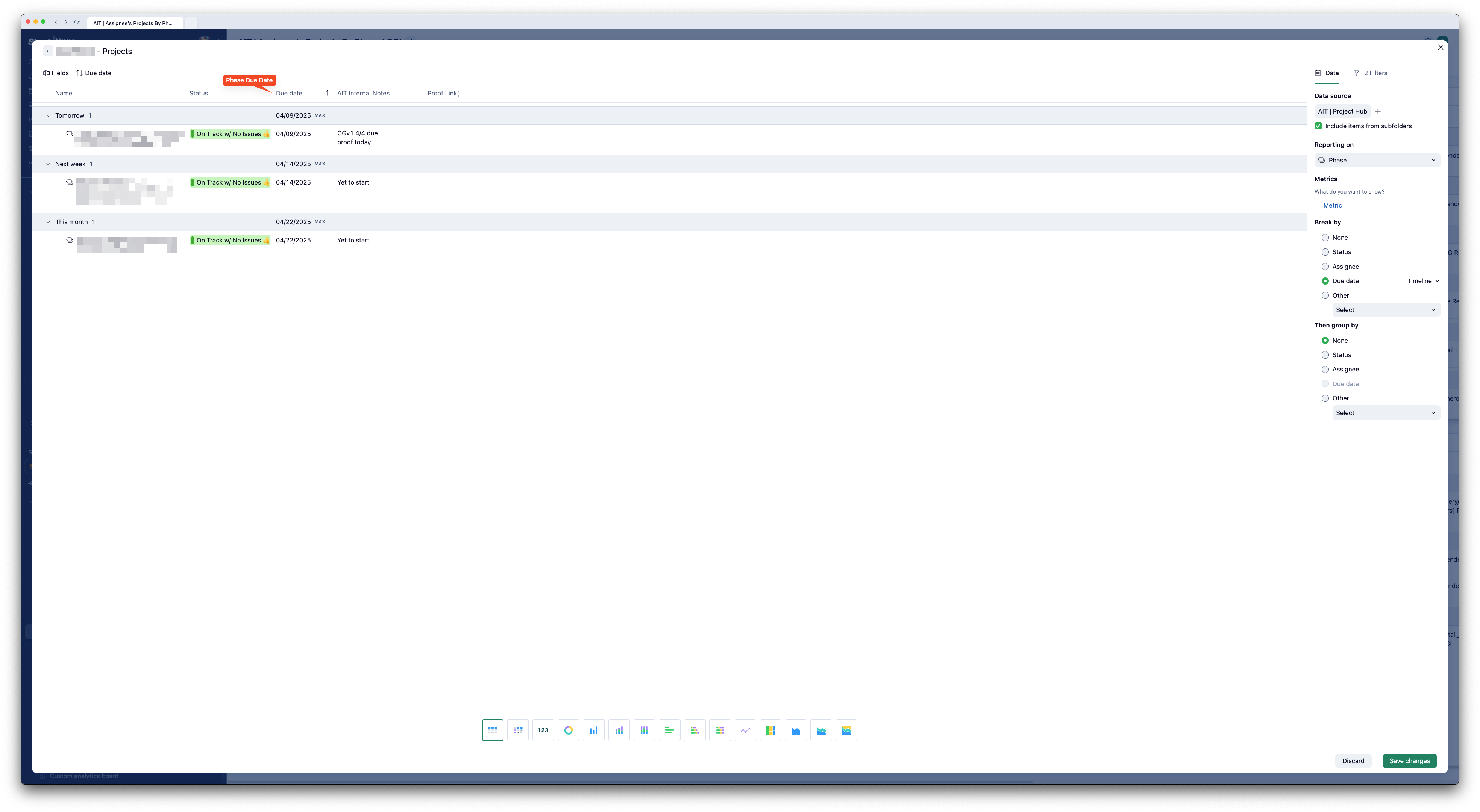The height and width of the screenshot is (812, 1480).
Task: Select Status under Break by
Action: pyautogui.click(x=1325, y=252)
